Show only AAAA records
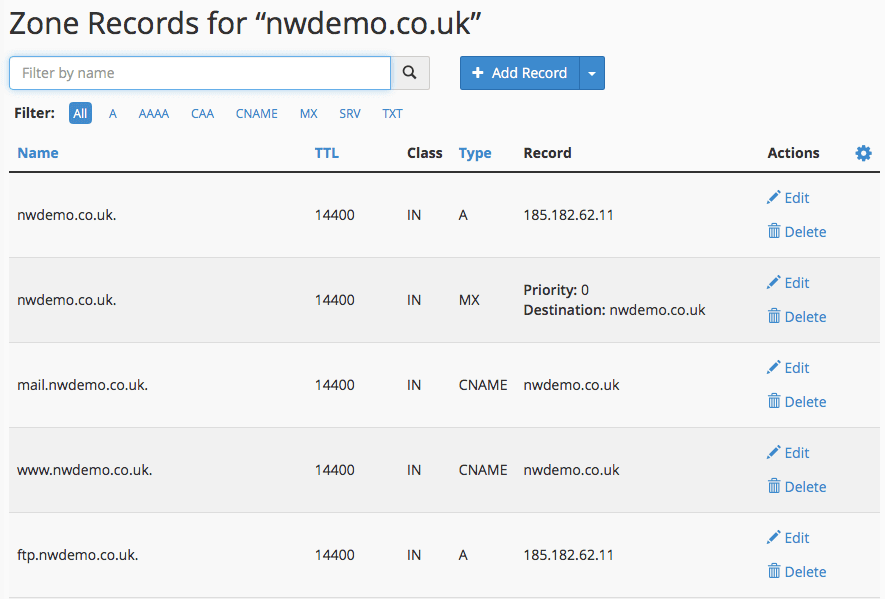885x599 pixels. pyautogui.click(x=154, y=113)
